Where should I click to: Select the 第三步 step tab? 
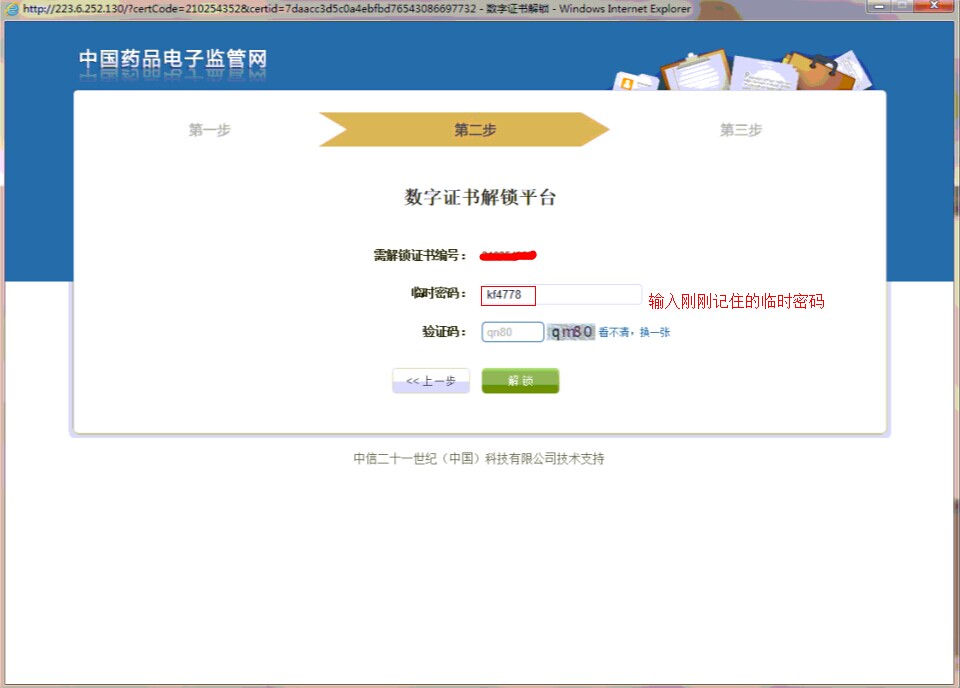pyautogui.click(x=741, y=130)
